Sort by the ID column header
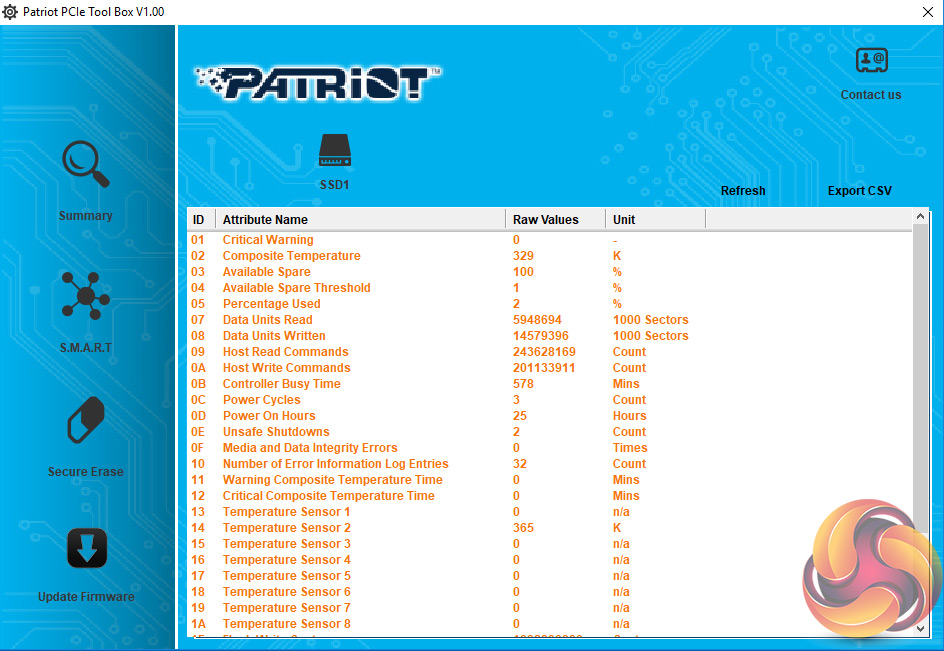 202,220
